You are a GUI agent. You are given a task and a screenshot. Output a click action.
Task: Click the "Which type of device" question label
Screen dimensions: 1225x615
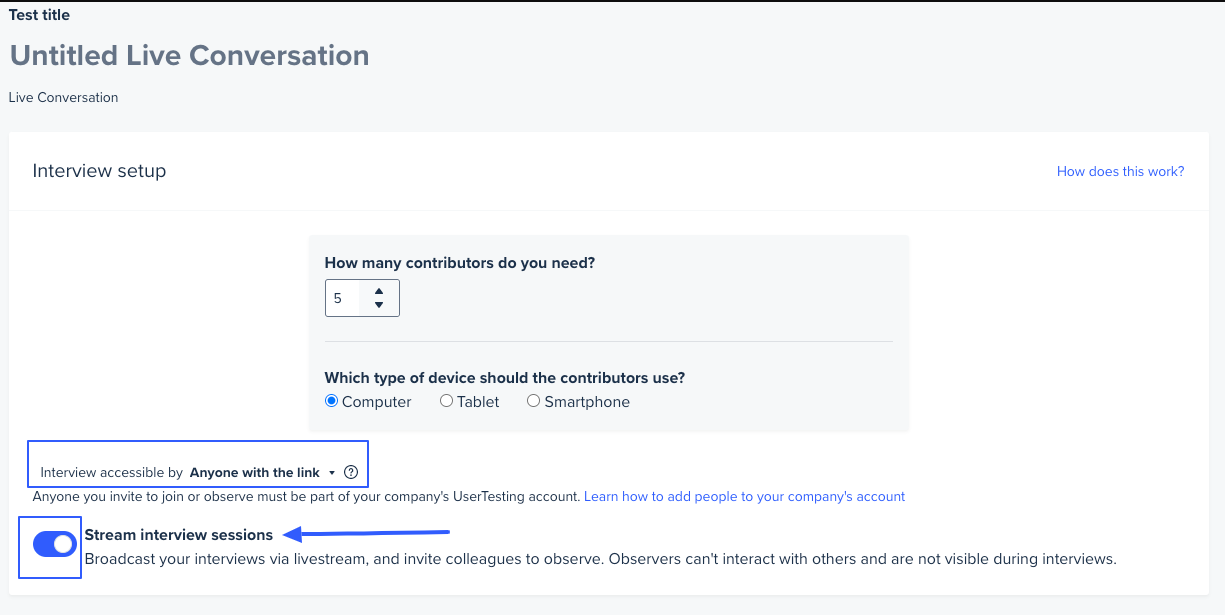click(x=504, y=378)
